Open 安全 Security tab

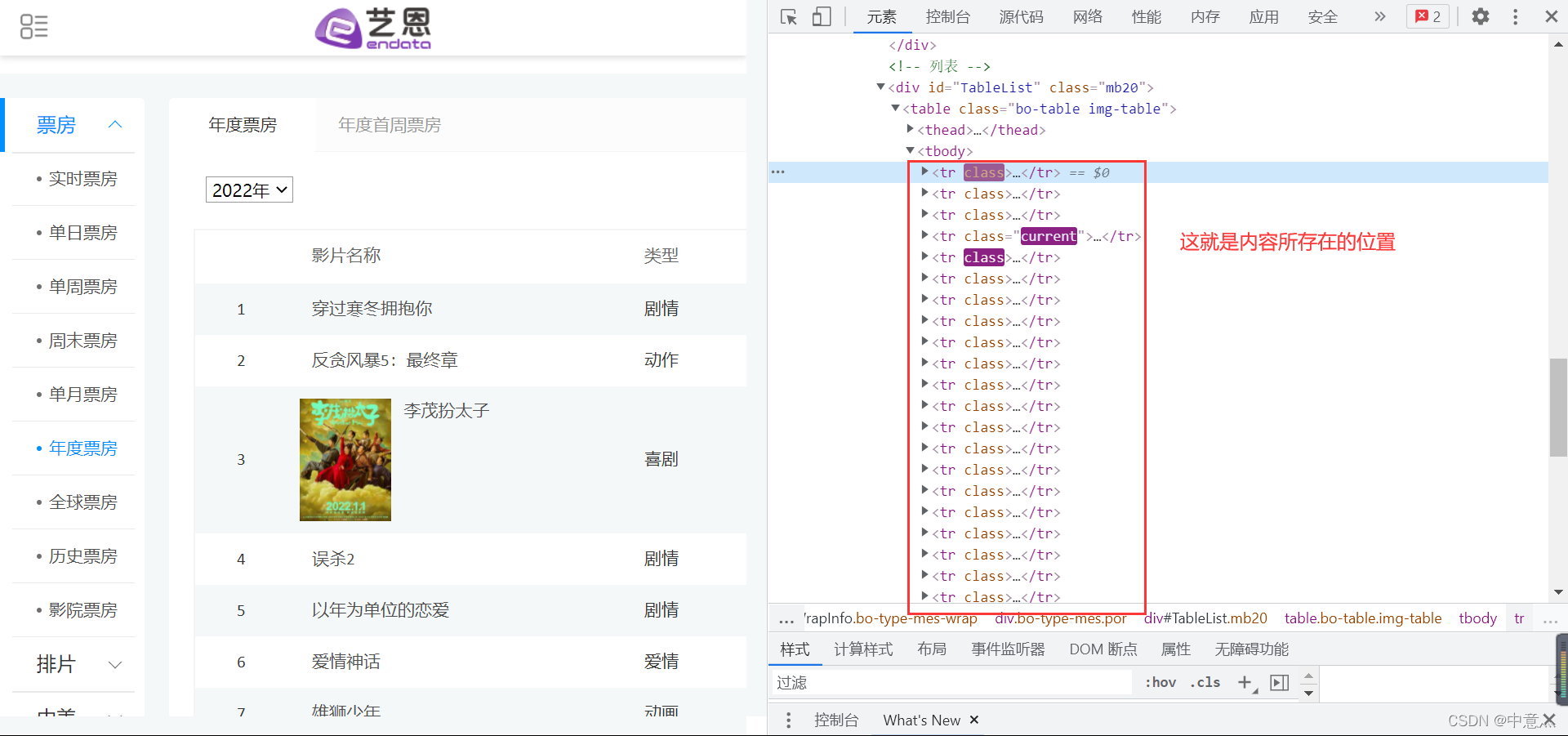pos(1323,16)
